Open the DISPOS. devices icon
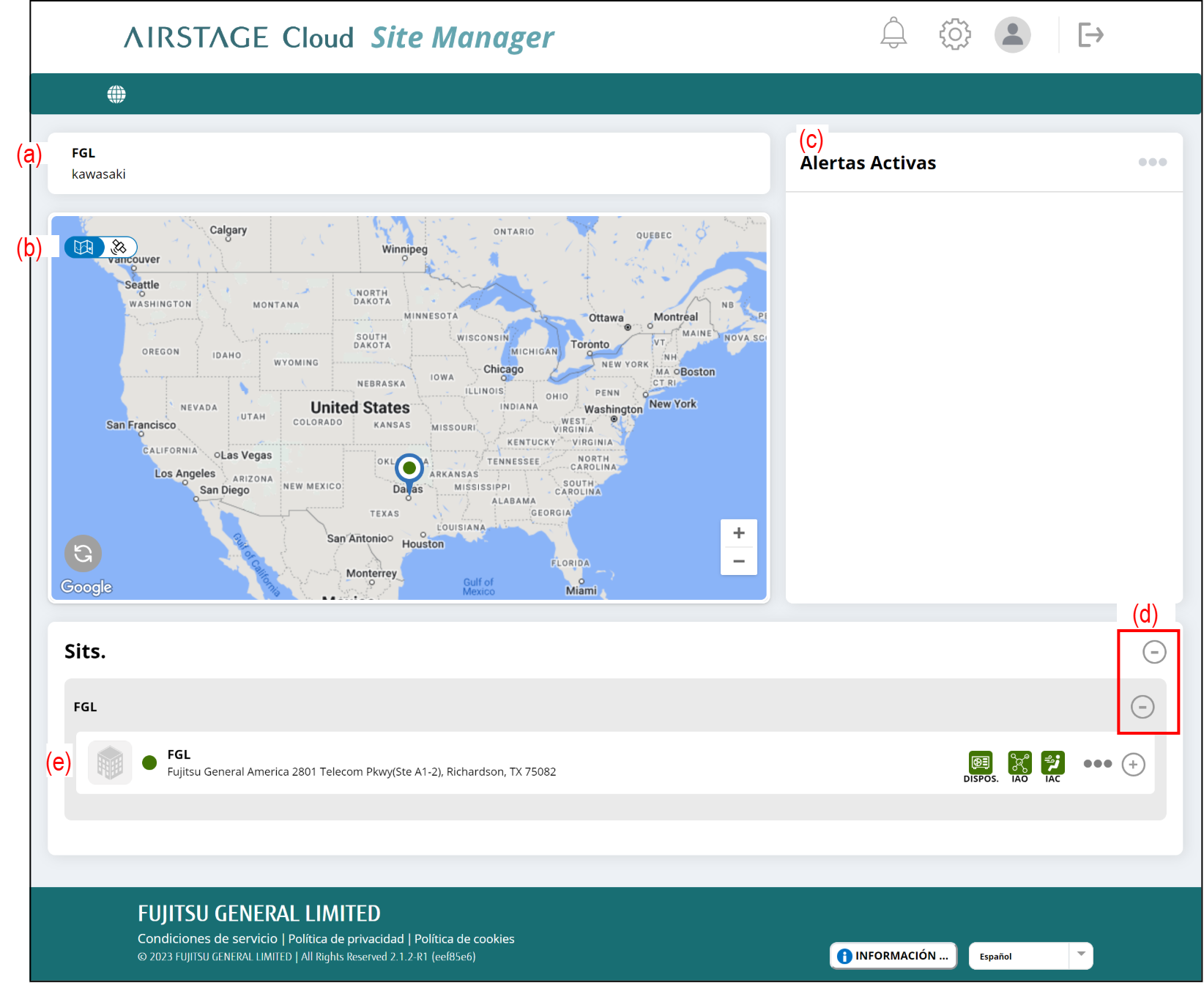 point(980,763)
